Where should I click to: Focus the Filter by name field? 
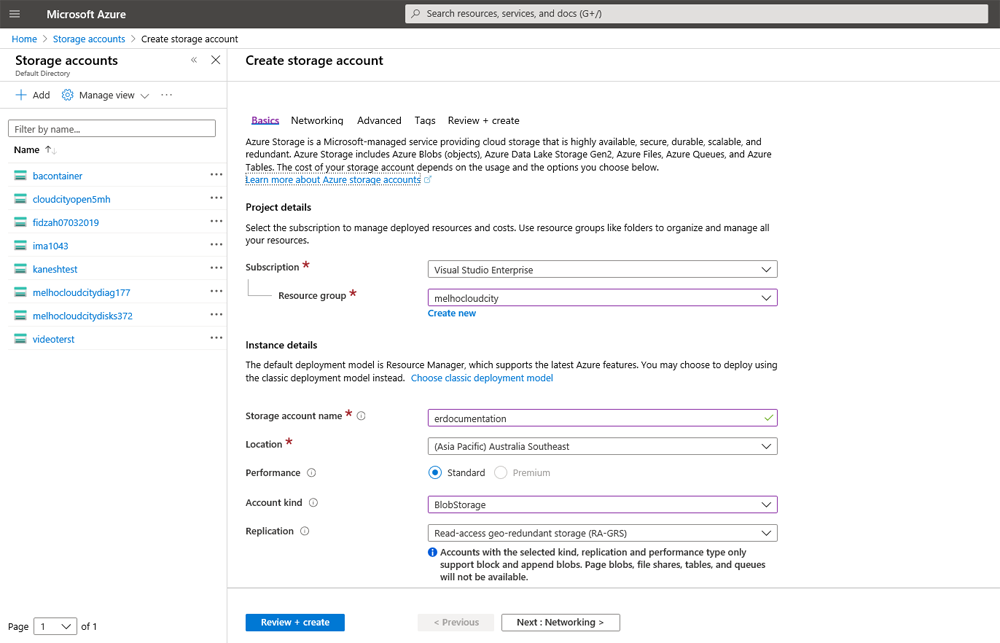pos(111,129)
